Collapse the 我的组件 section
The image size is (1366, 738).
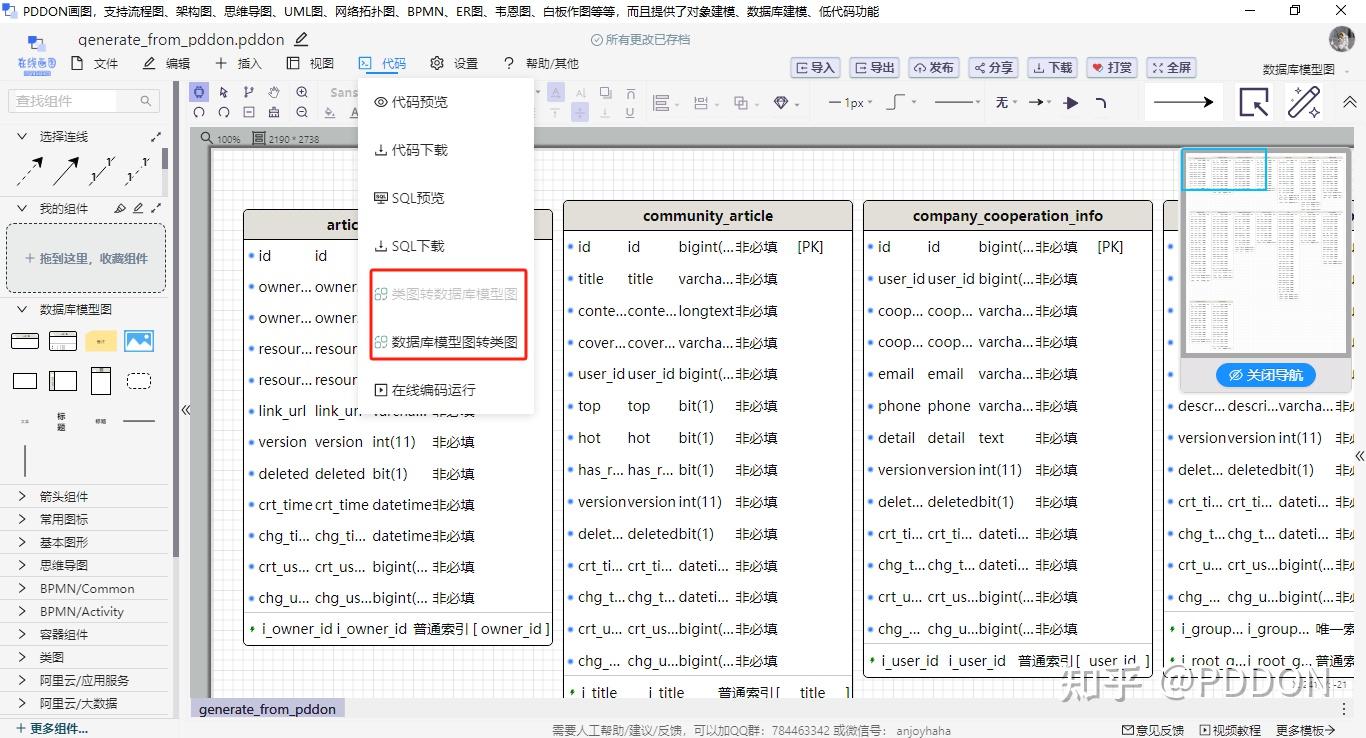tap(22, 208)
